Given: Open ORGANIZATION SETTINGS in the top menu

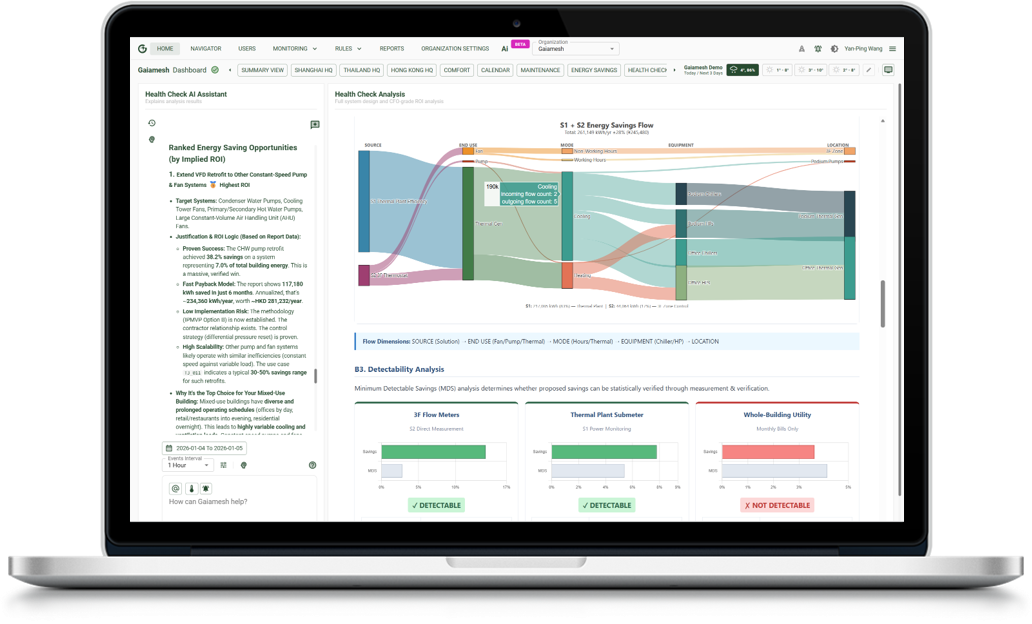Looking at the screenshot, I should 455,49.
